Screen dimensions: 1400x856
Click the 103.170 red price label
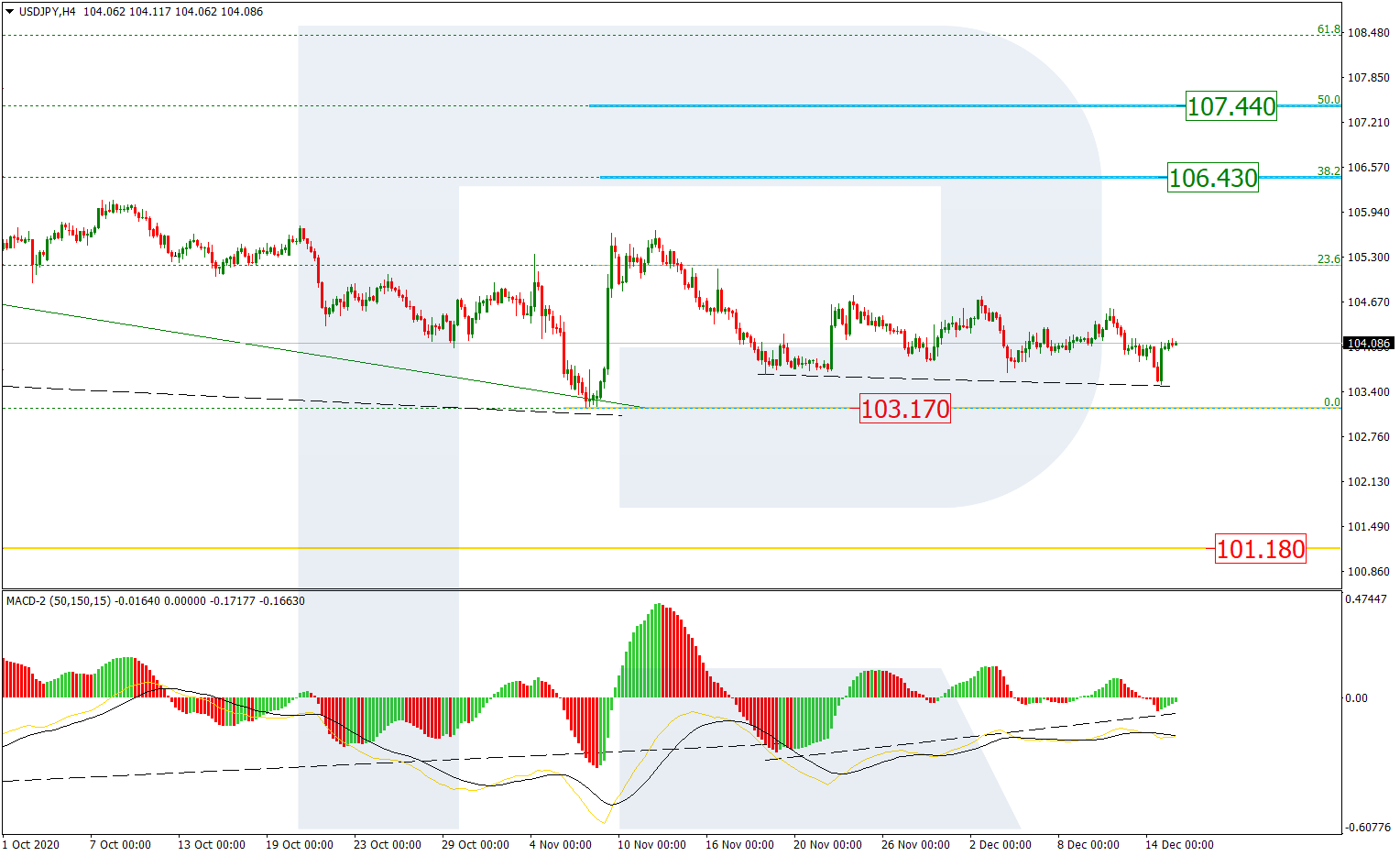click(x=905, y=408)
